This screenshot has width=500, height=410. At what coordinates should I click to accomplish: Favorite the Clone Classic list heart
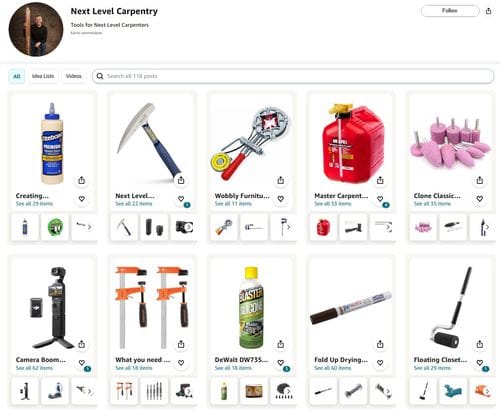[x=480, y=199]
